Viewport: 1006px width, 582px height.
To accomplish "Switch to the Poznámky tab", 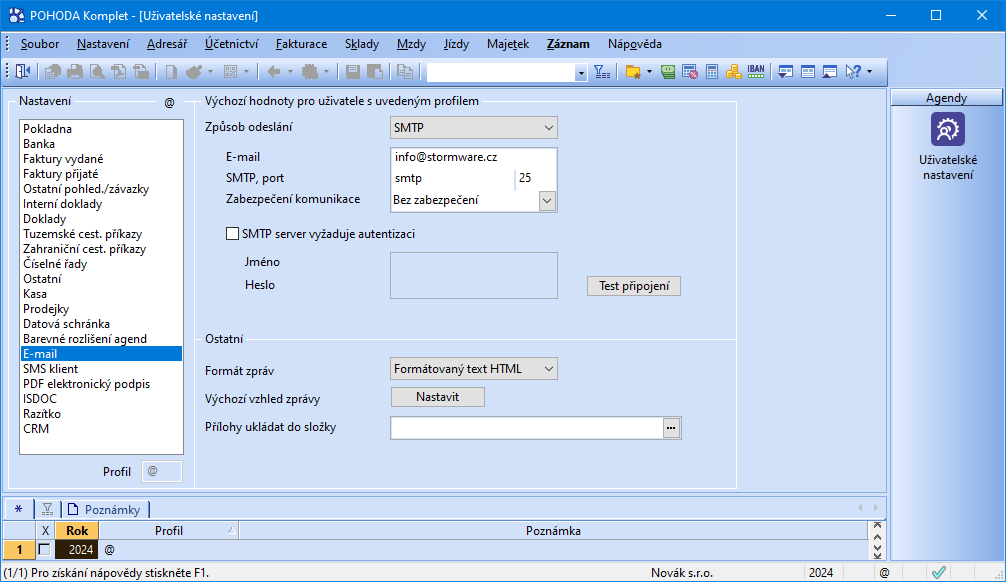I will (106, 509).
